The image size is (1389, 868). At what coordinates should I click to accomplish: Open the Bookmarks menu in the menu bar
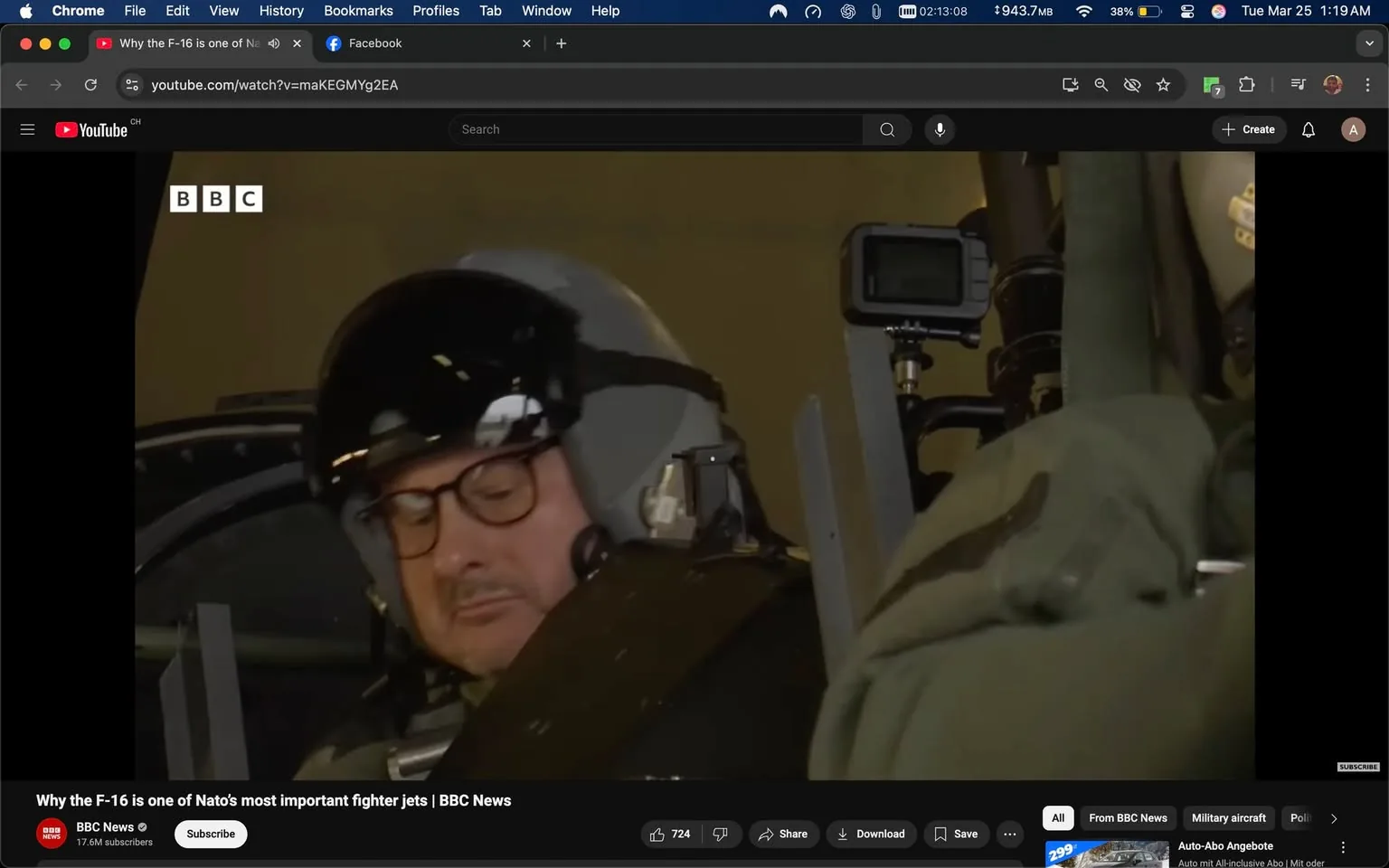358,10
